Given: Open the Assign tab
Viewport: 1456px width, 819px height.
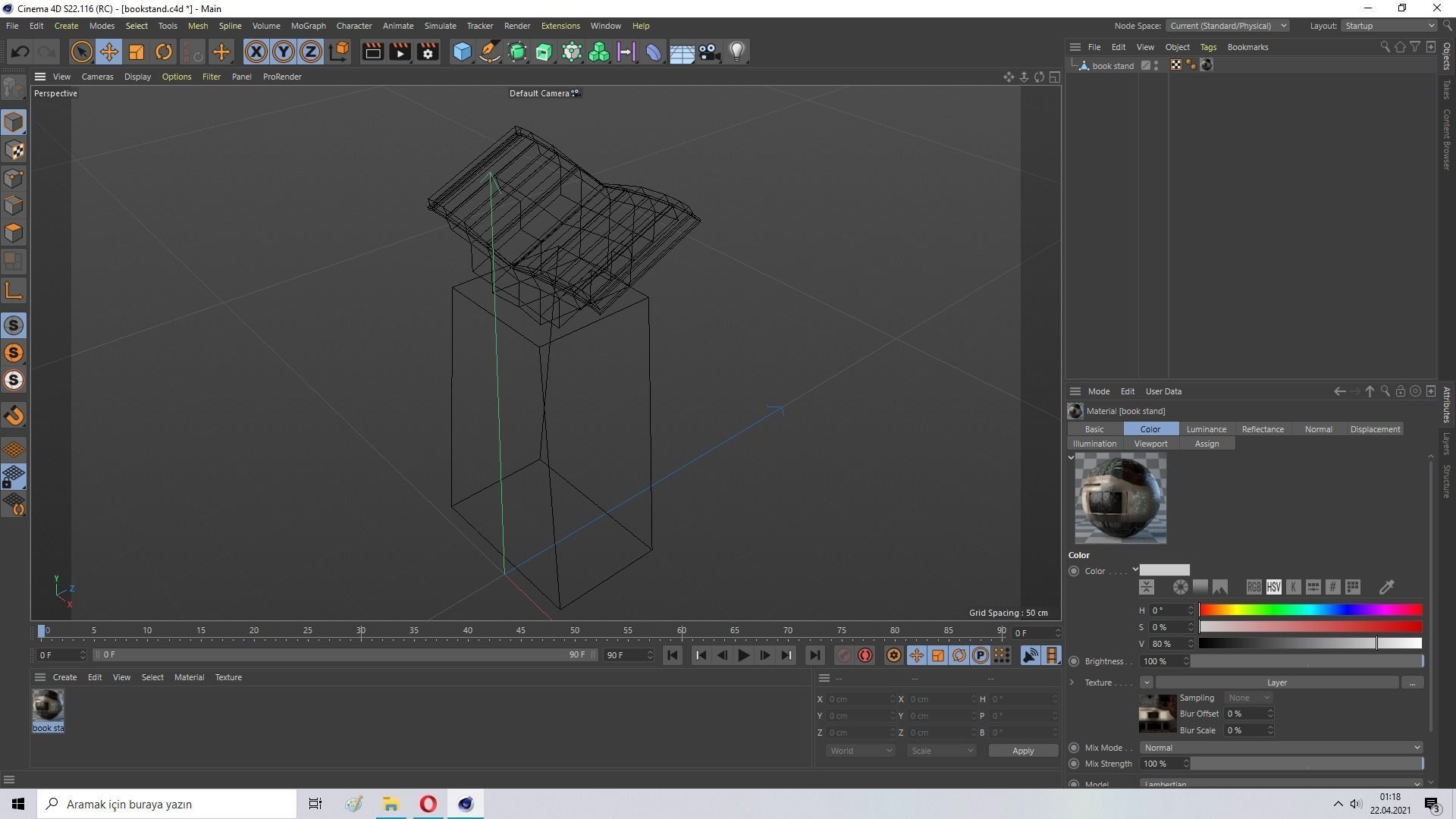Looking at the screenshot, I should 1207,444.
